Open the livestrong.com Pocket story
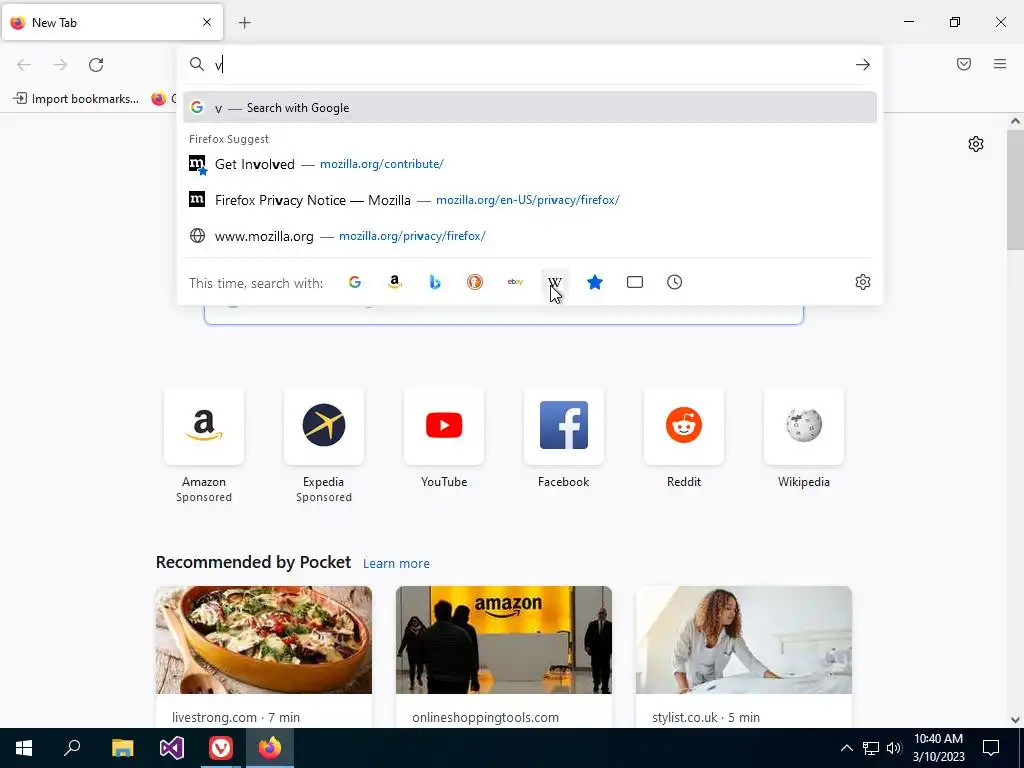The width and height of the screenshot is (1024, 768). click(264, 656)
